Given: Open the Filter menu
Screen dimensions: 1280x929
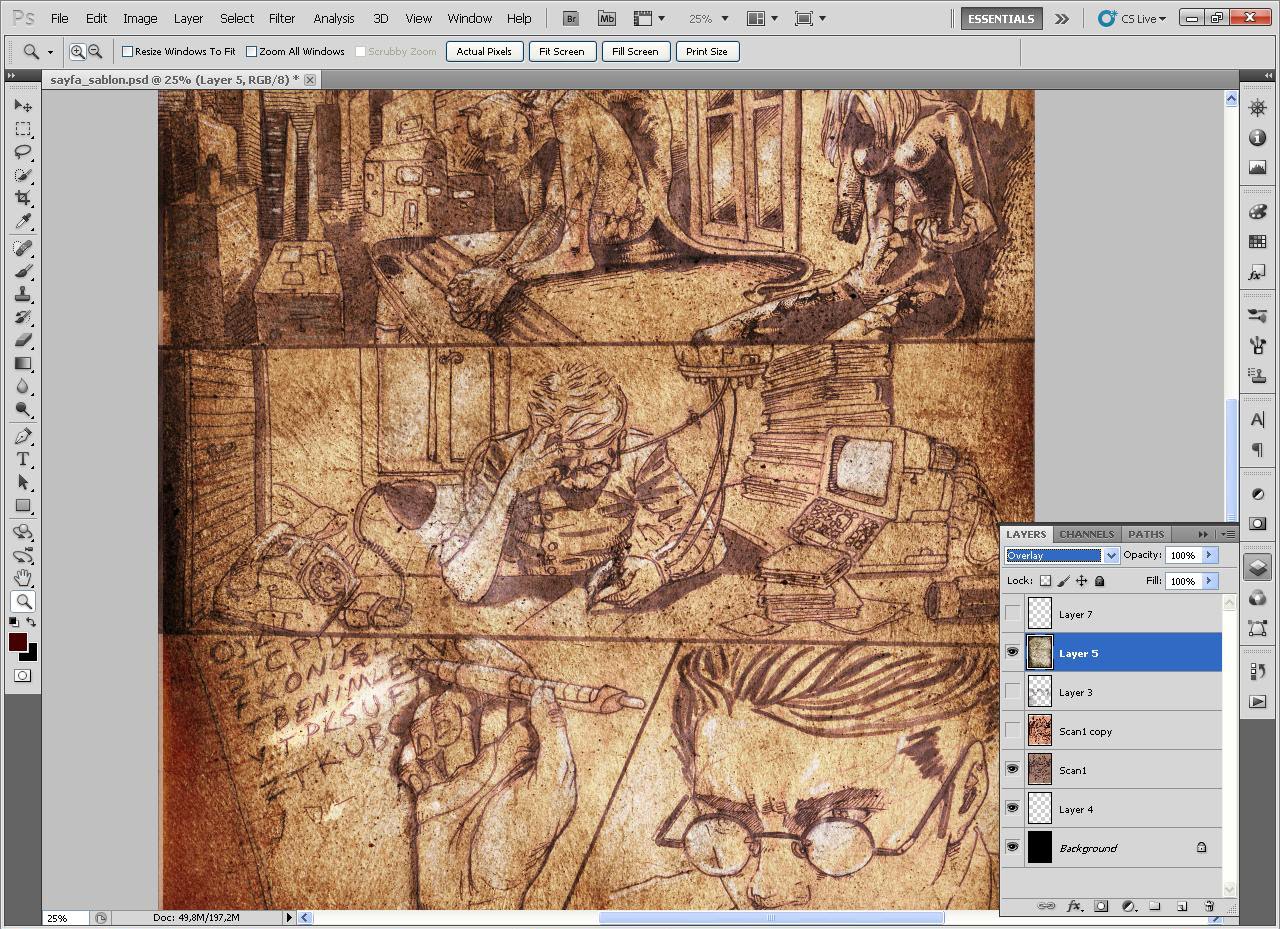Looking at the screenshot, I should tap(281, 18).
